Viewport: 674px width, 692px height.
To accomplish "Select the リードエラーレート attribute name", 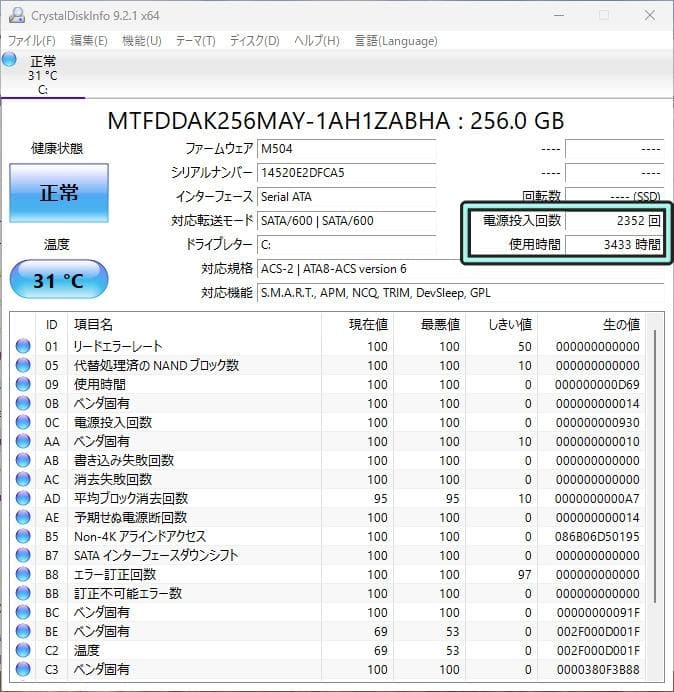I will [118, 346].
